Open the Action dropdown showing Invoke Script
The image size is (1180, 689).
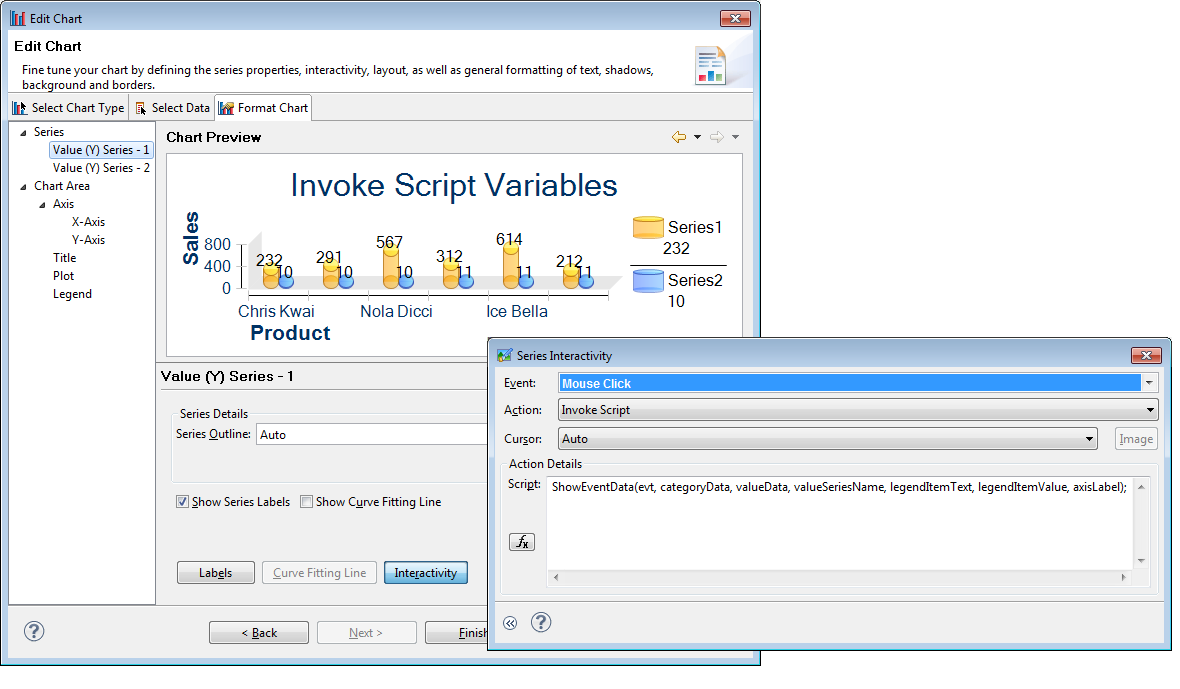857,410
